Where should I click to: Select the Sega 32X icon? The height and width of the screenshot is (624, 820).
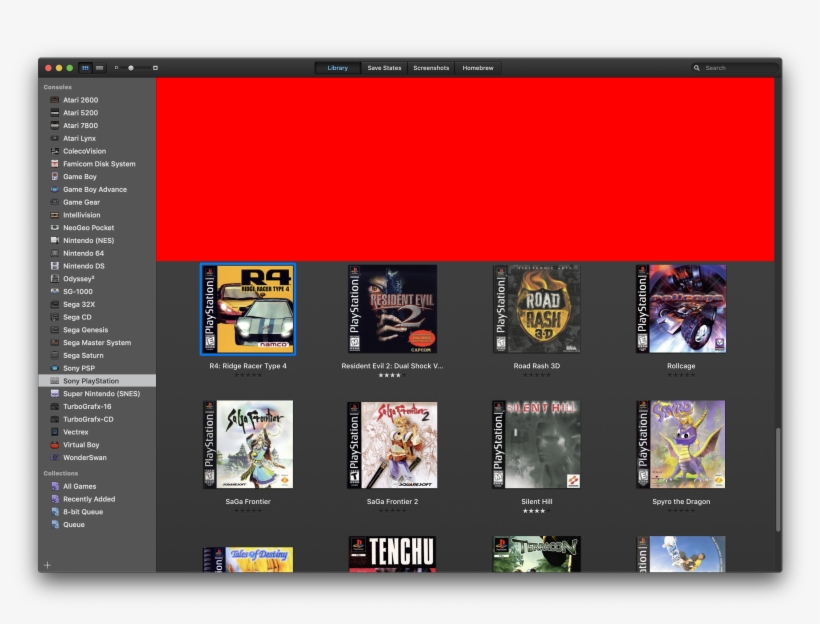[54, 304]
